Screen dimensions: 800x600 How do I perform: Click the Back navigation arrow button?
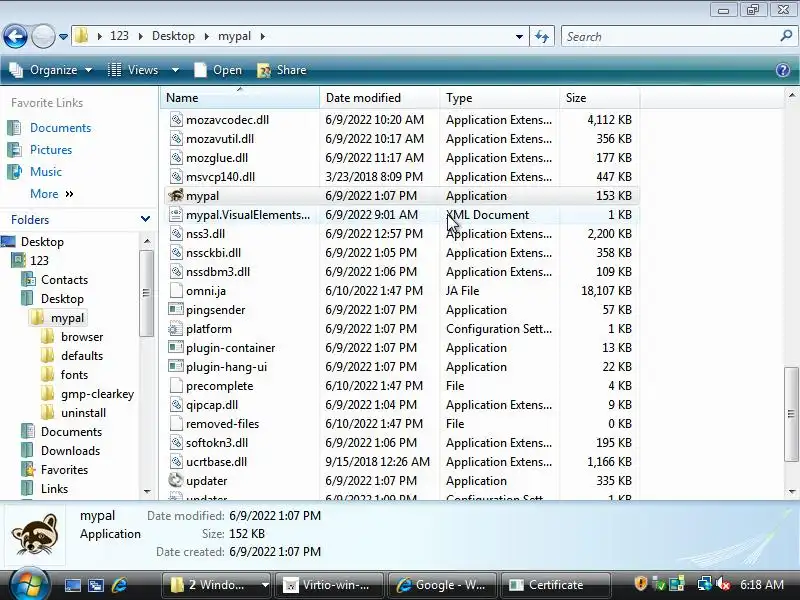15,36
